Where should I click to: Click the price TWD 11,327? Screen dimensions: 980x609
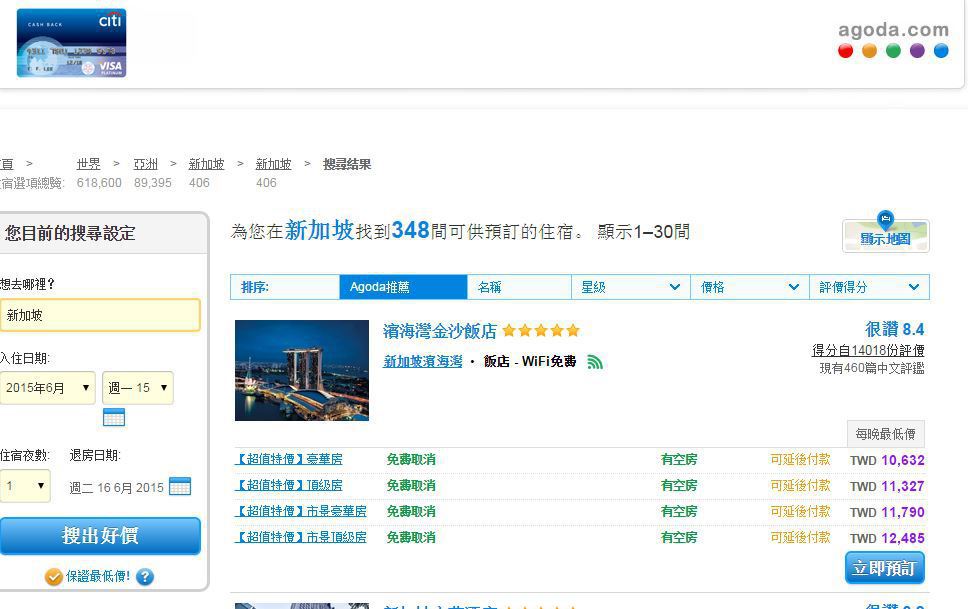[x=887, y=486]
